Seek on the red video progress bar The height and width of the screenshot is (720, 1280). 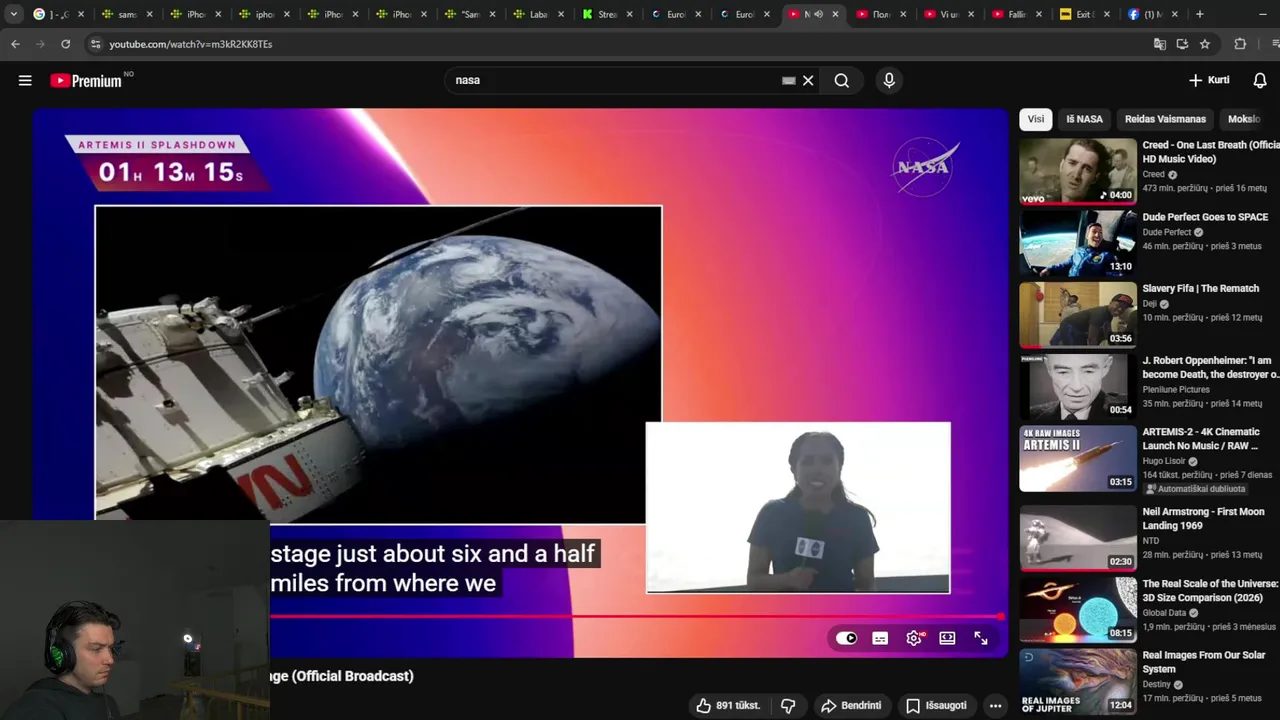(x=636, y=616)
